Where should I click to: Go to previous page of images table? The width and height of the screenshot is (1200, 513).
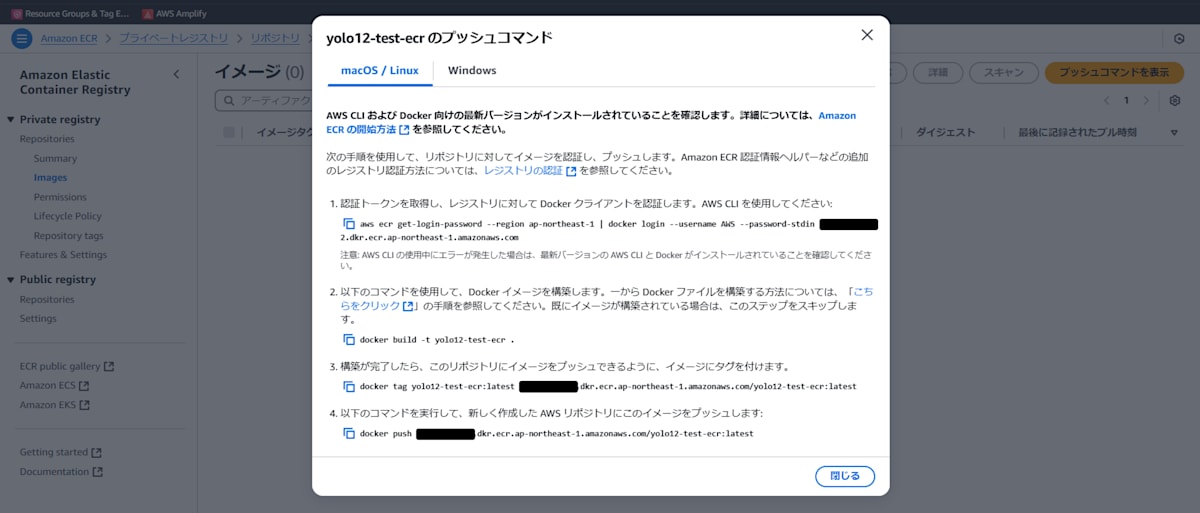[x=1106, y=101]
